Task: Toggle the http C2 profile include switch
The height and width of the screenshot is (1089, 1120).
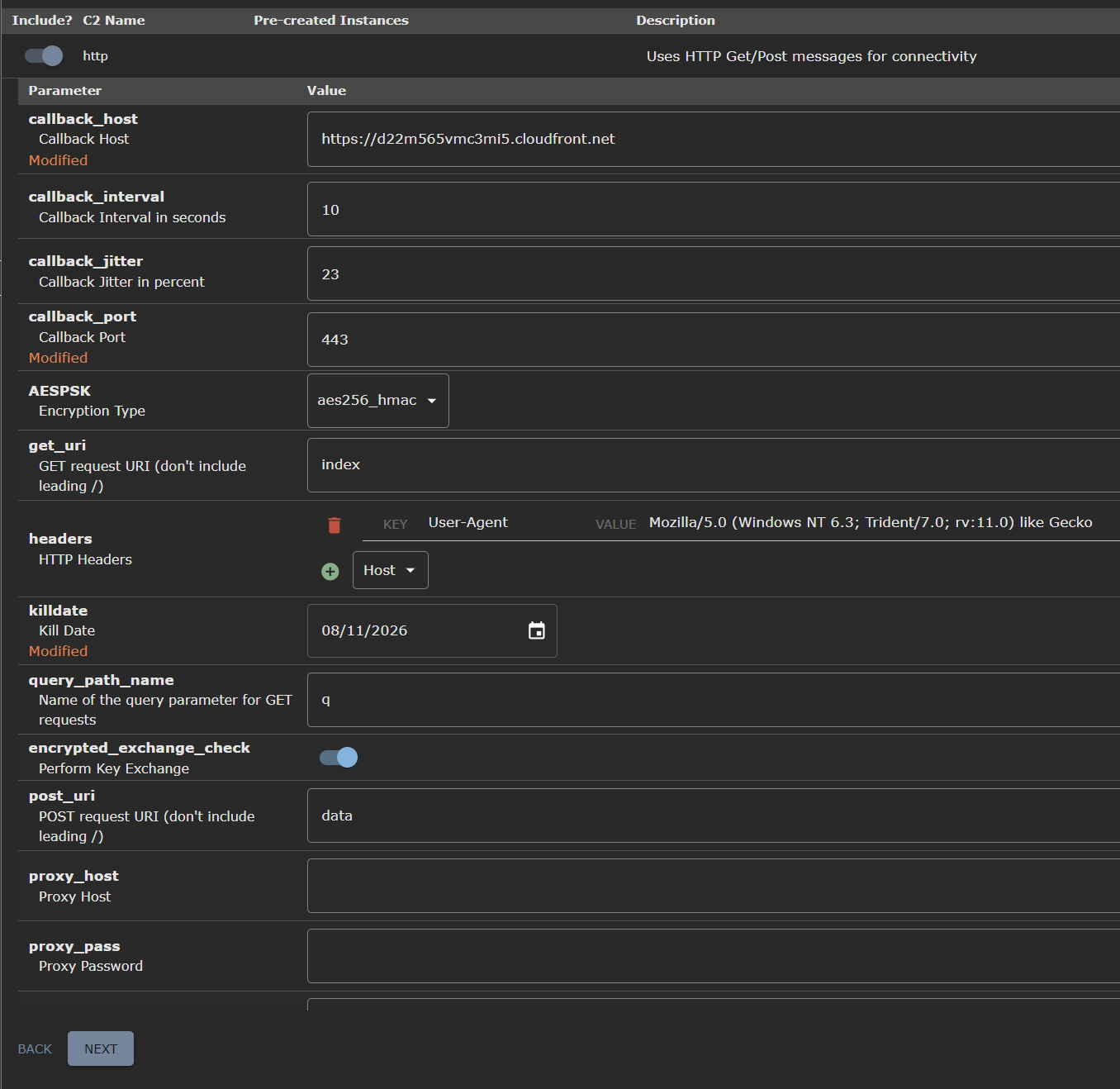Action: pyautogui.click(x=44, y=56)
